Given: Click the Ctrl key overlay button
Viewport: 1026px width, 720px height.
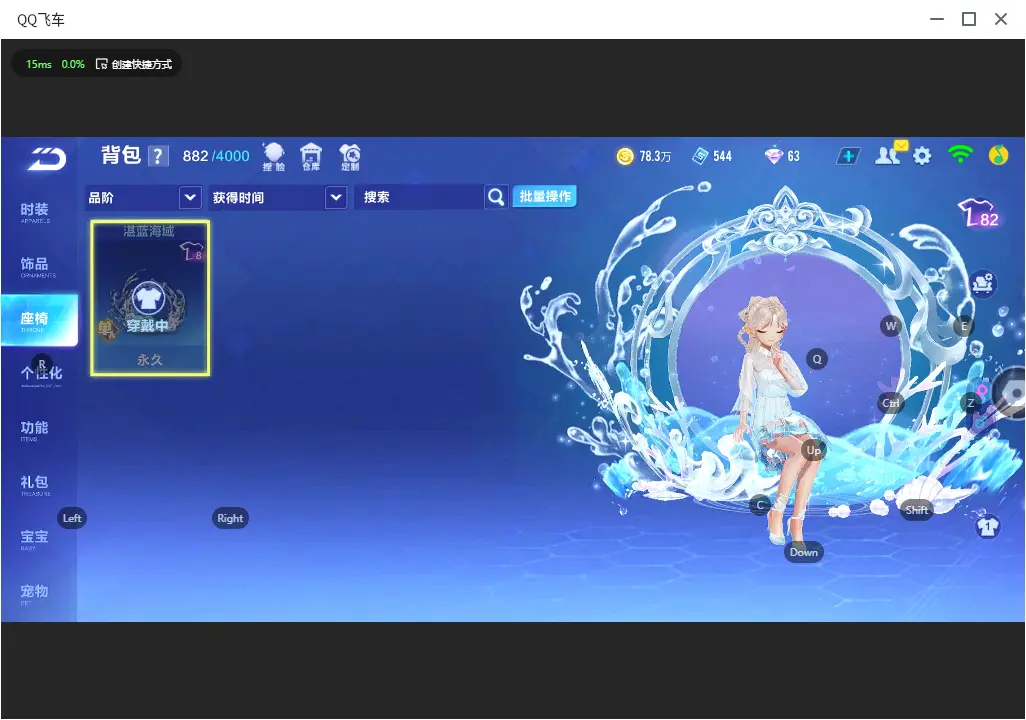Looking at the screenshot, I should 891,403.
